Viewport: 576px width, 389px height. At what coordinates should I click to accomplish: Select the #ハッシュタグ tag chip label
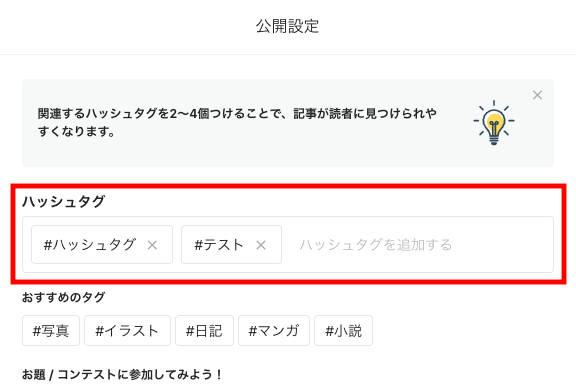[90, 245]
